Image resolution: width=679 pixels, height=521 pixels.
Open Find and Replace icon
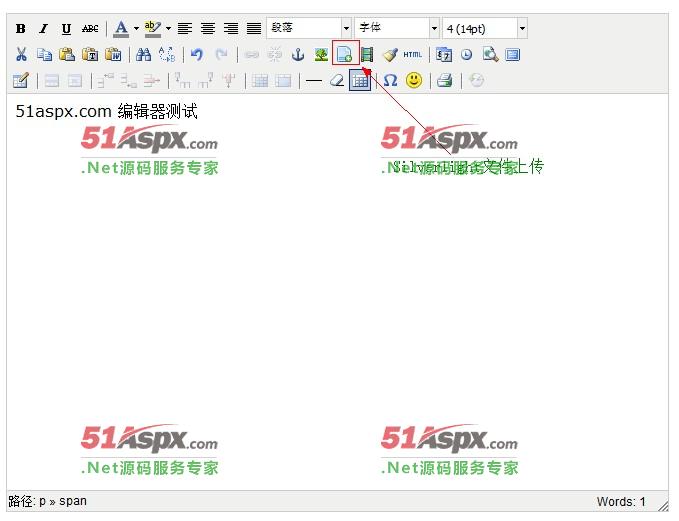[x=167, y=55]
